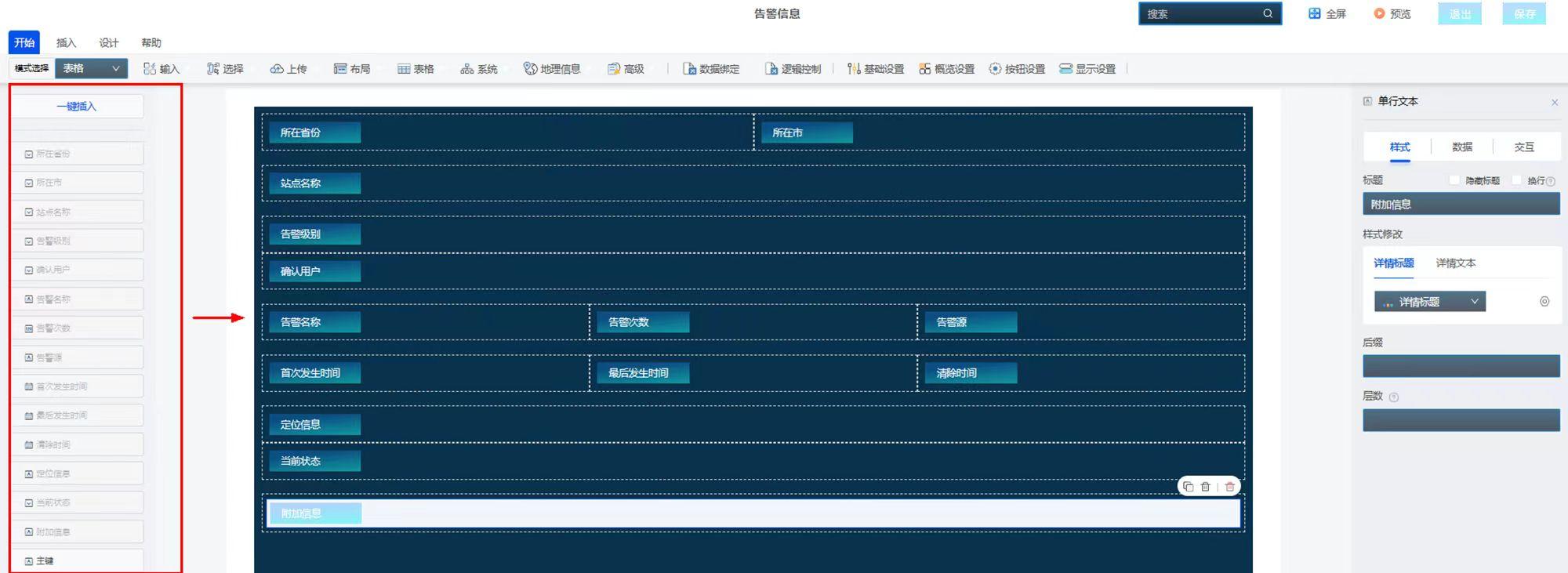Click the red trash delete icon
The height and width of the screenshot is (573, 1568).
[x=1229, y=487]
